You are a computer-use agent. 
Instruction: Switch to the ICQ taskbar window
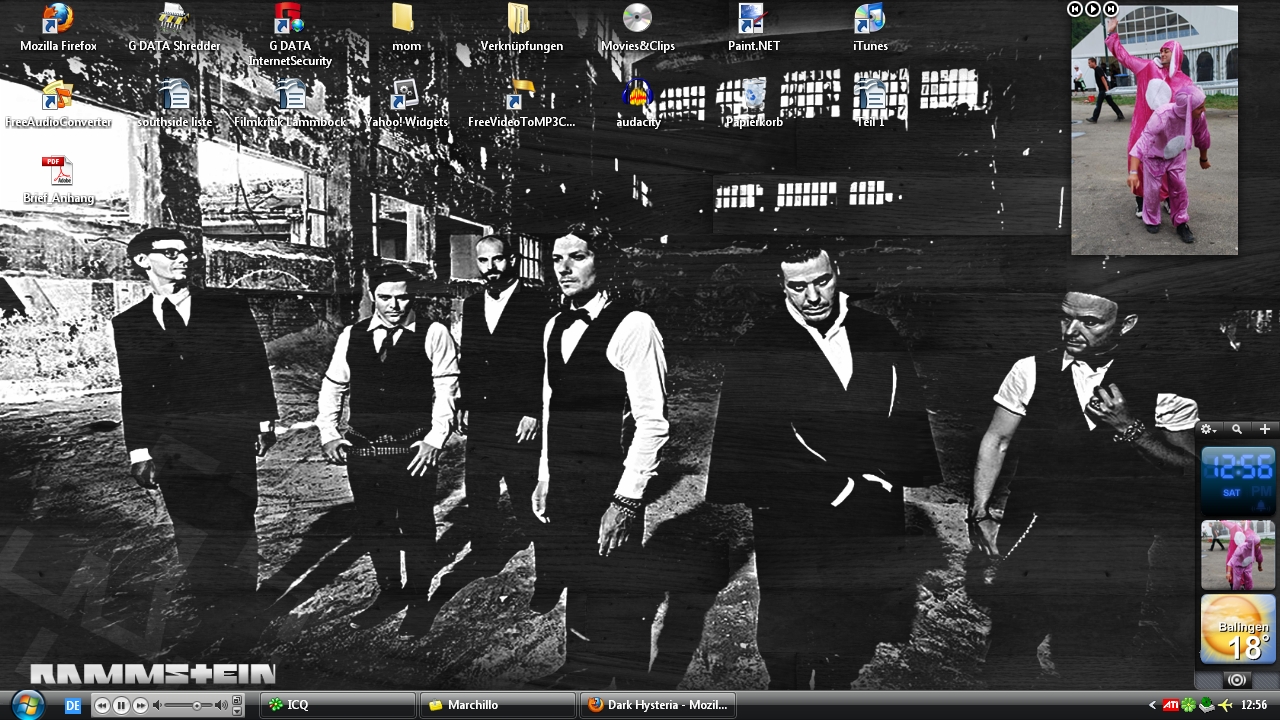click(337, 705)
